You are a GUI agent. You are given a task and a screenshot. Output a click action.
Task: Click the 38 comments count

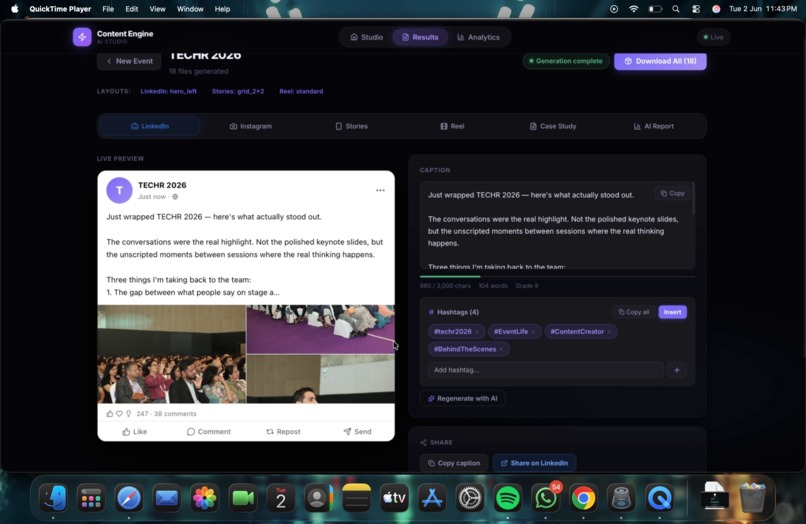pyautogui.click(x=175, y=413)
